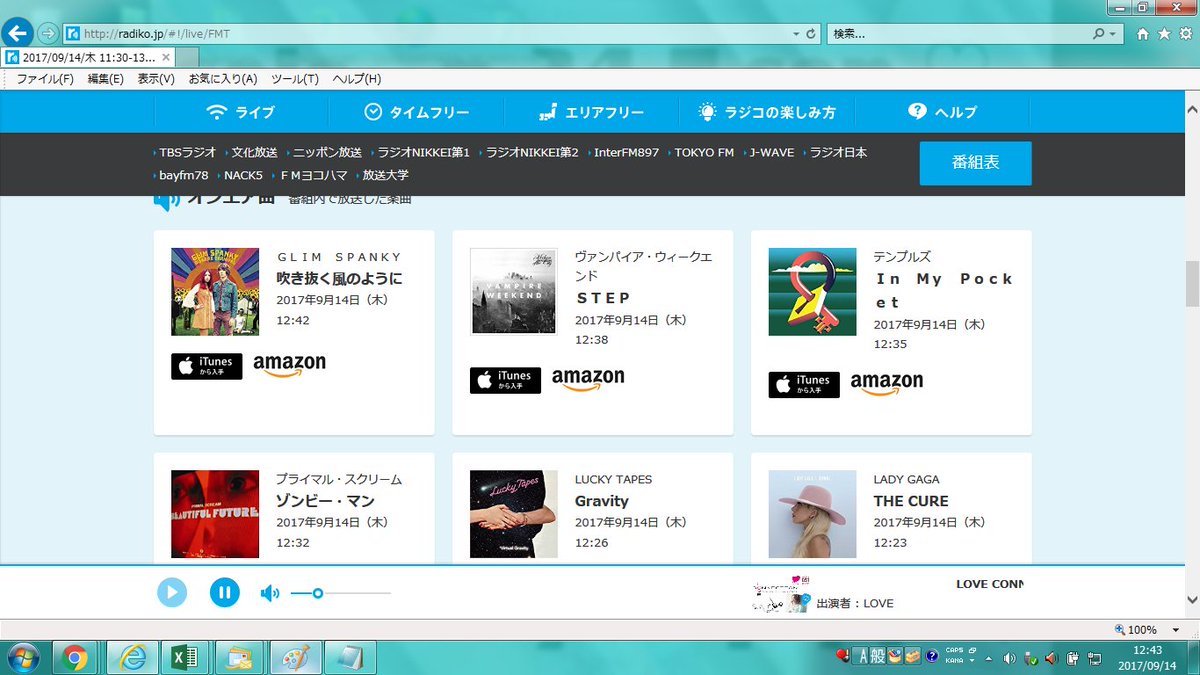Open the タイムフリー navigation tab
This screenshot has height=675, width=1200.
(416, 112)
